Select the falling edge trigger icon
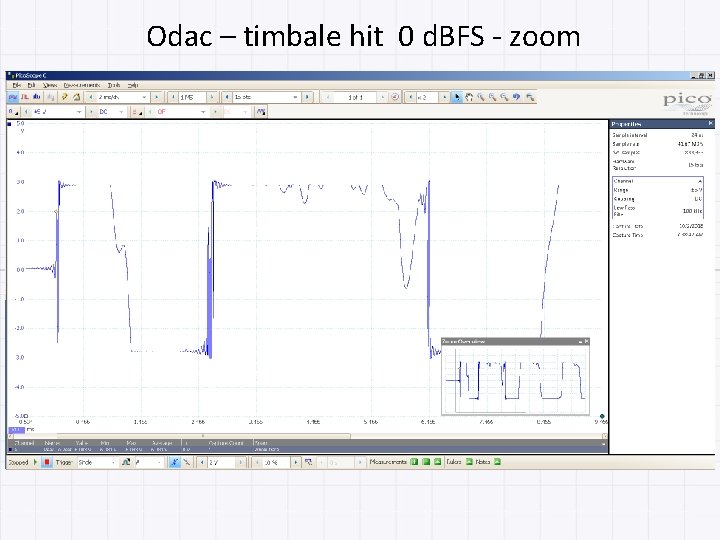 tap(186, 462)
